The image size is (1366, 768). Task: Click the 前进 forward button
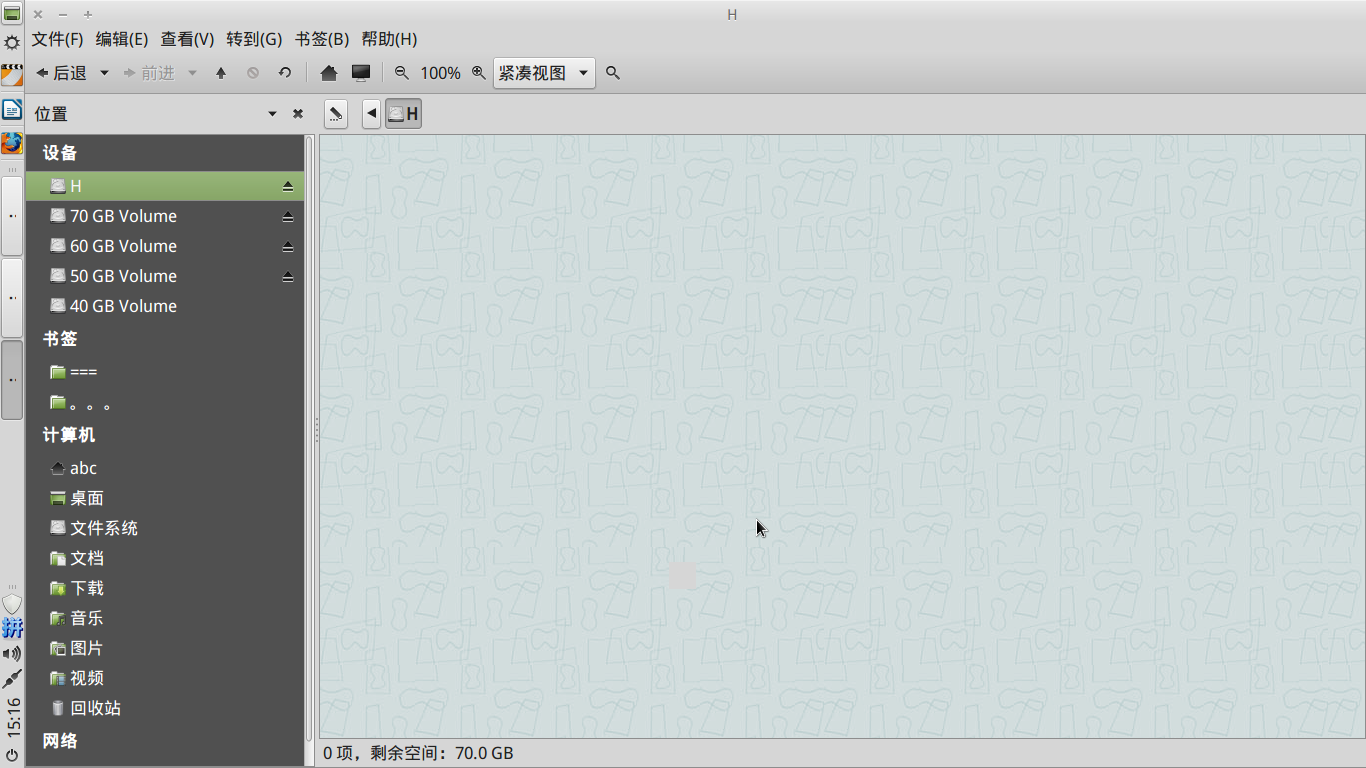click(148, 73)
